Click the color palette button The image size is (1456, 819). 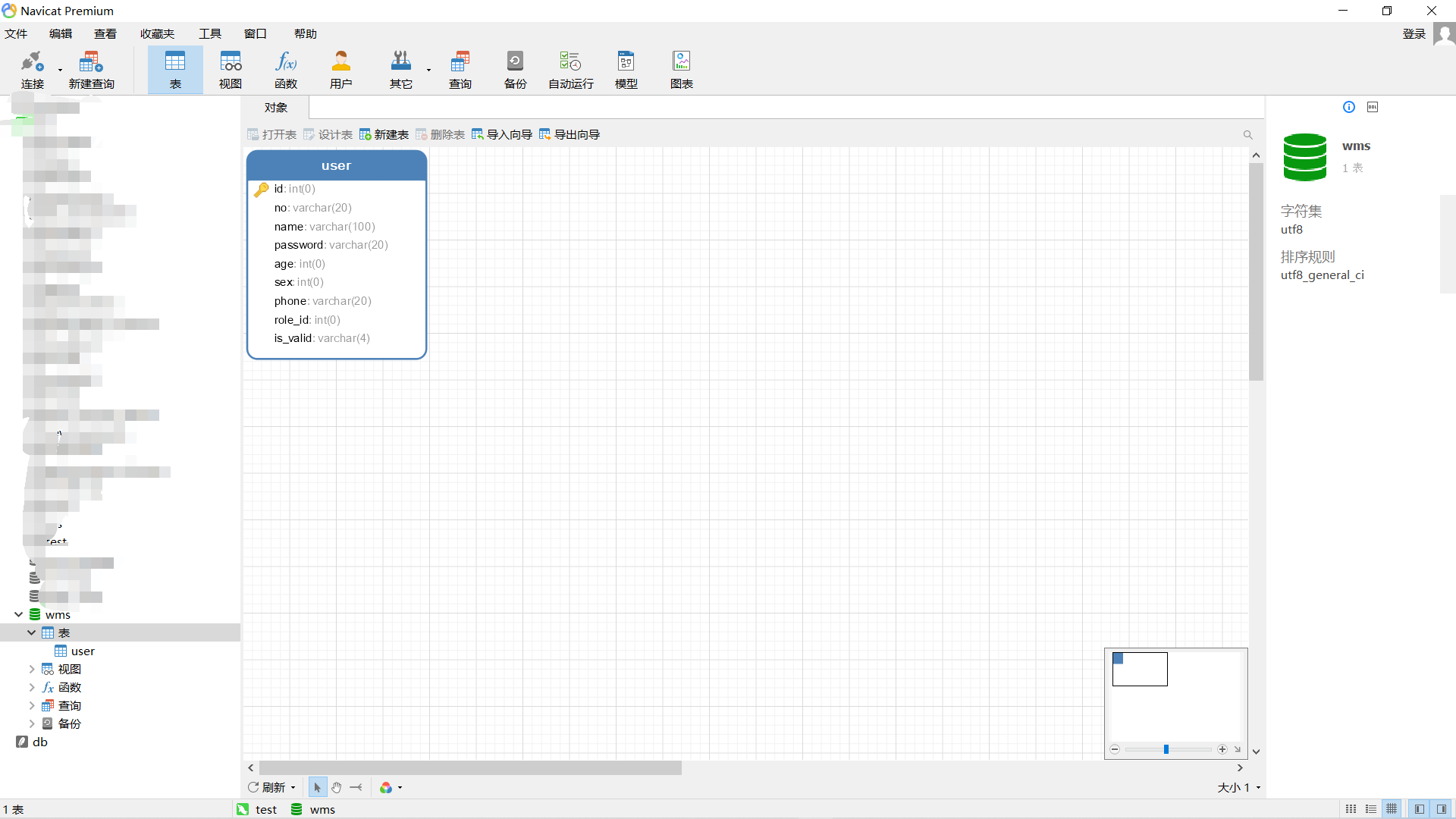click(x=387, y=788)
